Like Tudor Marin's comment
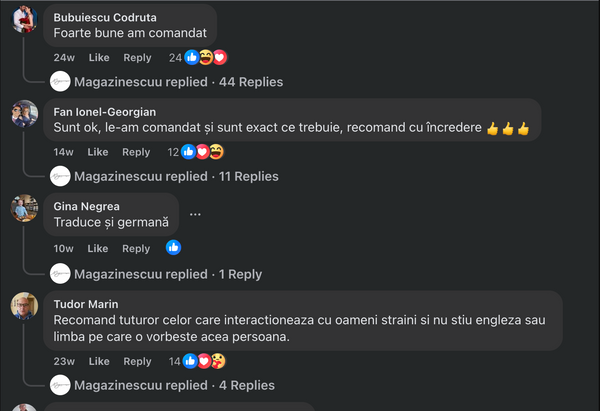The width and height of the screenshot is (600, 411). [99, 361]
